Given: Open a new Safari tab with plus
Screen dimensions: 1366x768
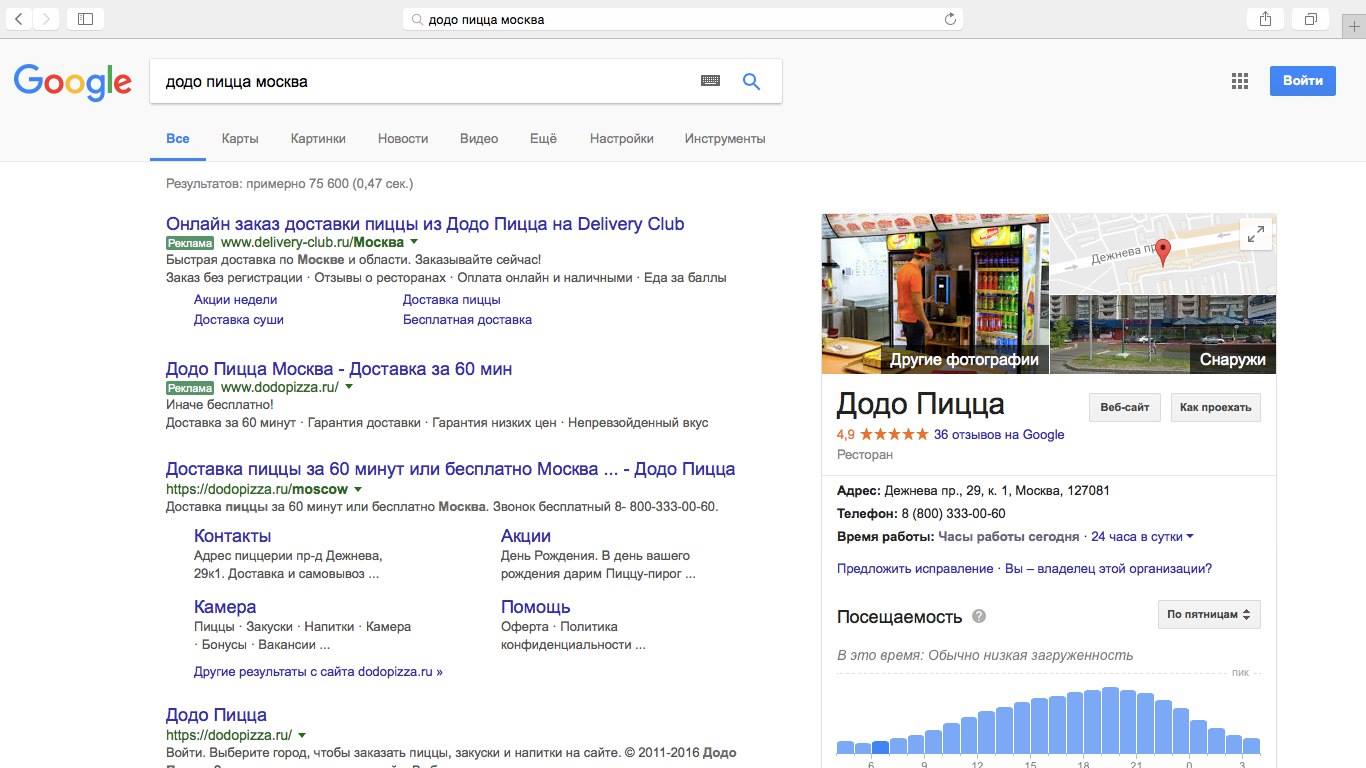Looking at the screenshot, I should (x=1354, y=27).
